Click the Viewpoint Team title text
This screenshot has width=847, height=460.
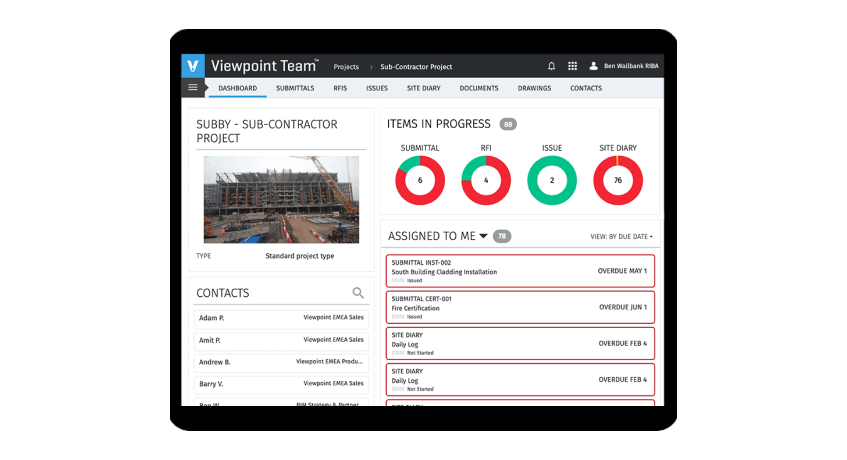tap(264, 66)
